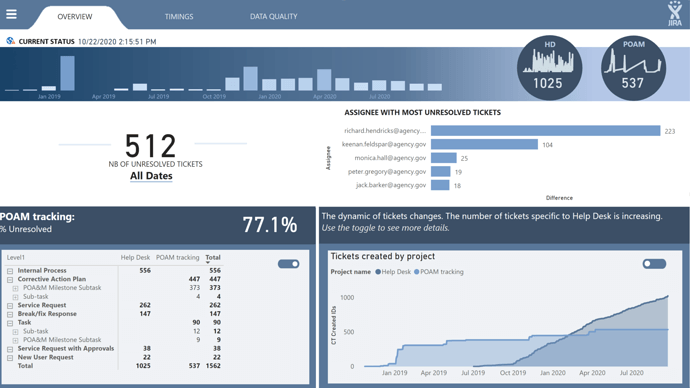Click the Level1 column header
Viewport: 690px width, 388px height.
[x=16, y=257]
